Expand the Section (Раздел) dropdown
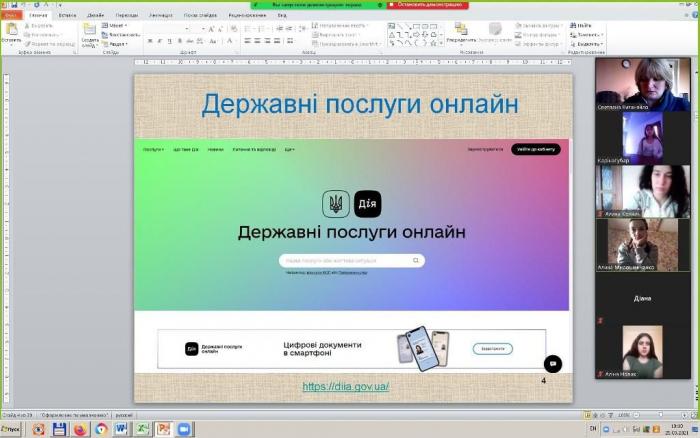 (117, 44)
